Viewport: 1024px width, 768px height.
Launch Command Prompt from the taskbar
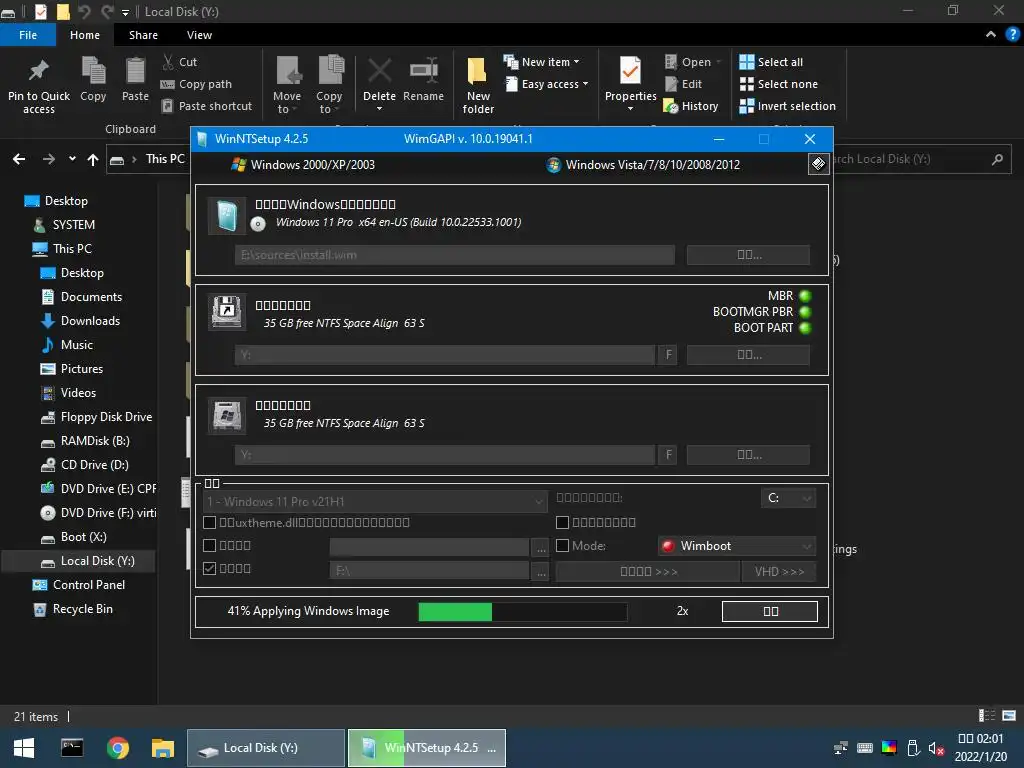pyautogui.click(x=72, y=748)
